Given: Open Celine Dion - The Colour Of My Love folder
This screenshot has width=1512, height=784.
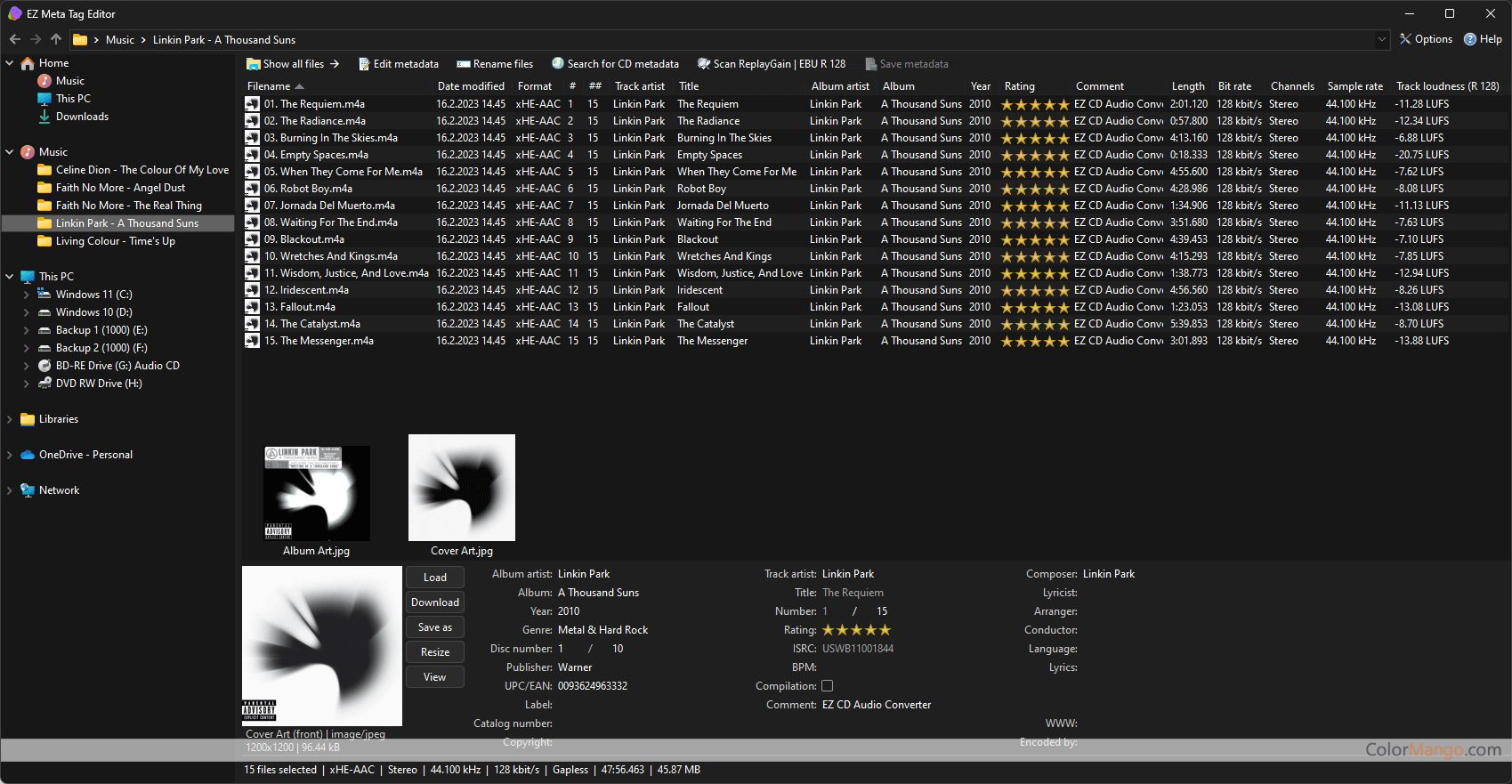Looking at the screenshot, I should (x=142, y=170).
